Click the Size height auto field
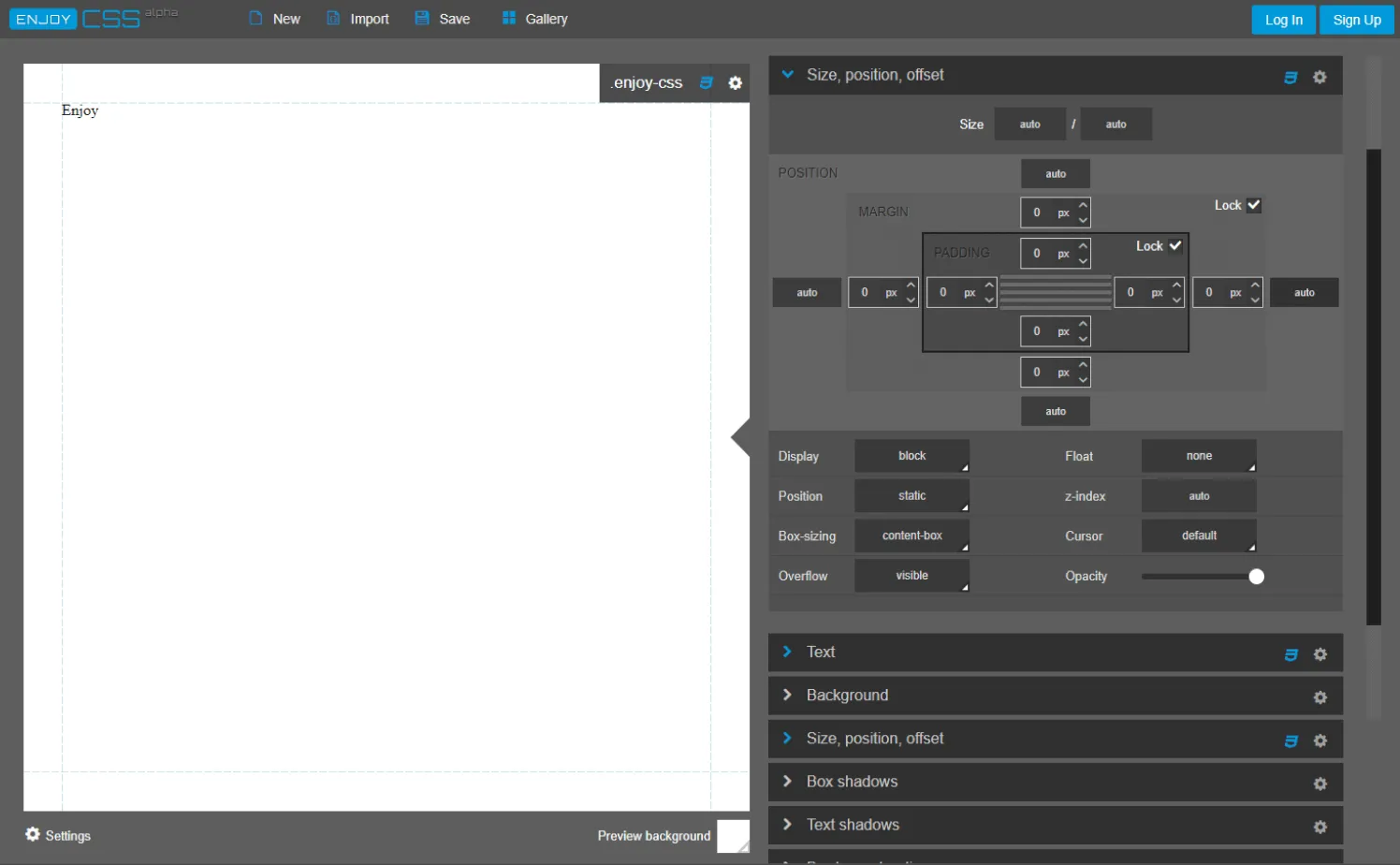 (x=1116, y=124)
